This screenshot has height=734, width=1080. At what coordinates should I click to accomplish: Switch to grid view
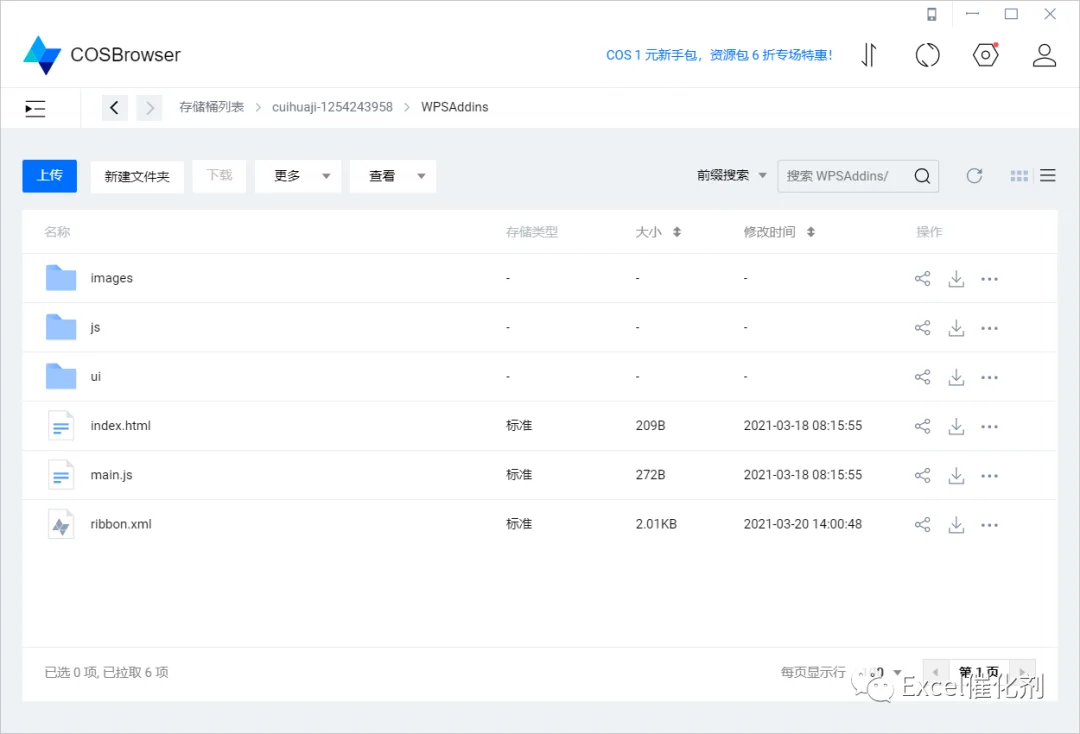pos(1019,176)
